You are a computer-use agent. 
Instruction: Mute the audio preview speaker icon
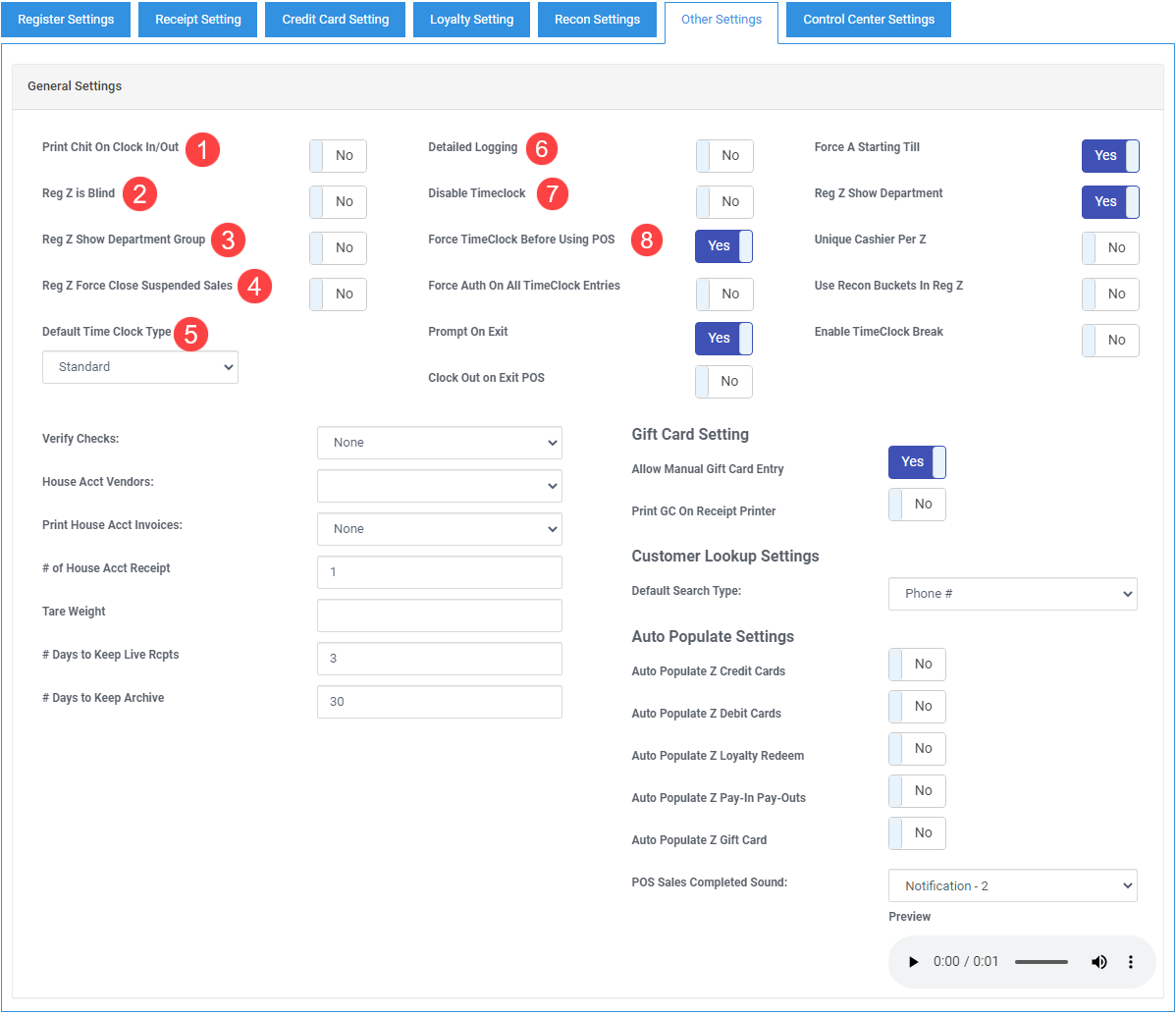pos(1098,962)
